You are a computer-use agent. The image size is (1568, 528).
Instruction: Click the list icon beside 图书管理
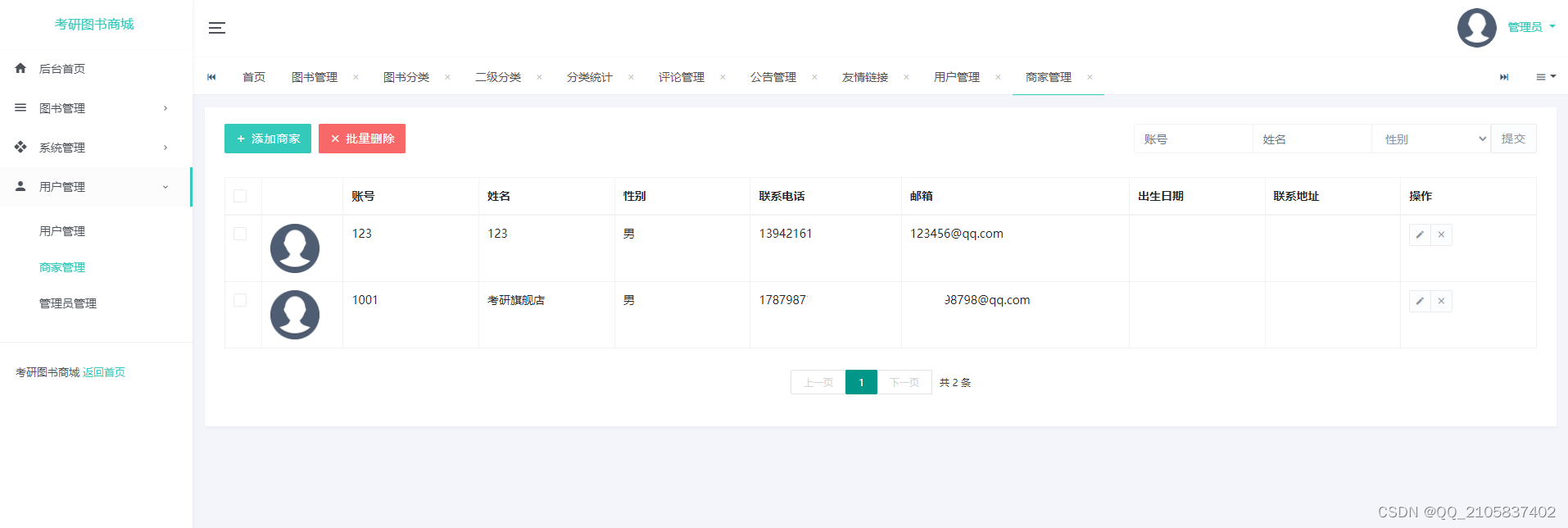(20, 107)
